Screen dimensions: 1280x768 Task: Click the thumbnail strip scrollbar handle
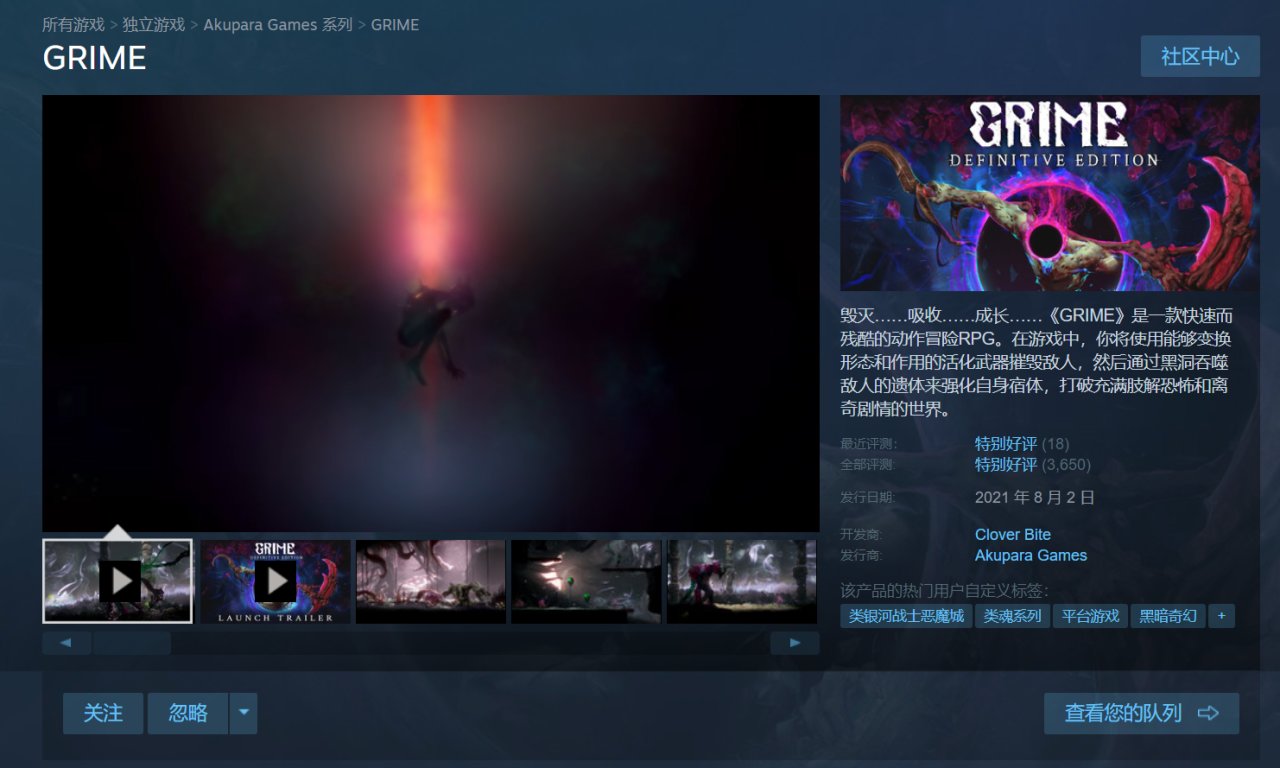click(x=132, y=643)
